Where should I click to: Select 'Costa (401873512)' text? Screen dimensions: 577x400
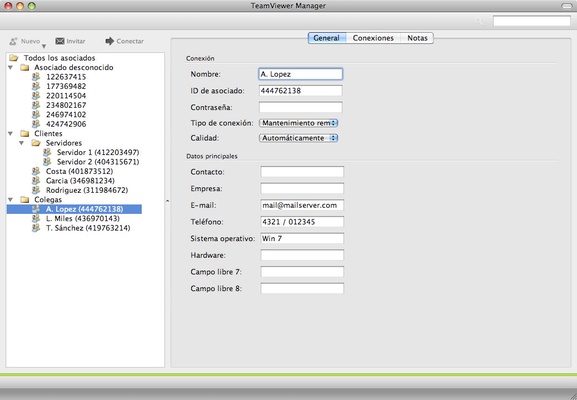pos(79,171)
